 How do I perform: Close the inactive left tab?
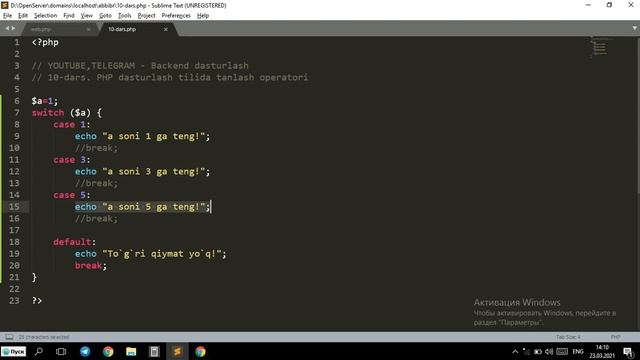click(x=89, y=29)
